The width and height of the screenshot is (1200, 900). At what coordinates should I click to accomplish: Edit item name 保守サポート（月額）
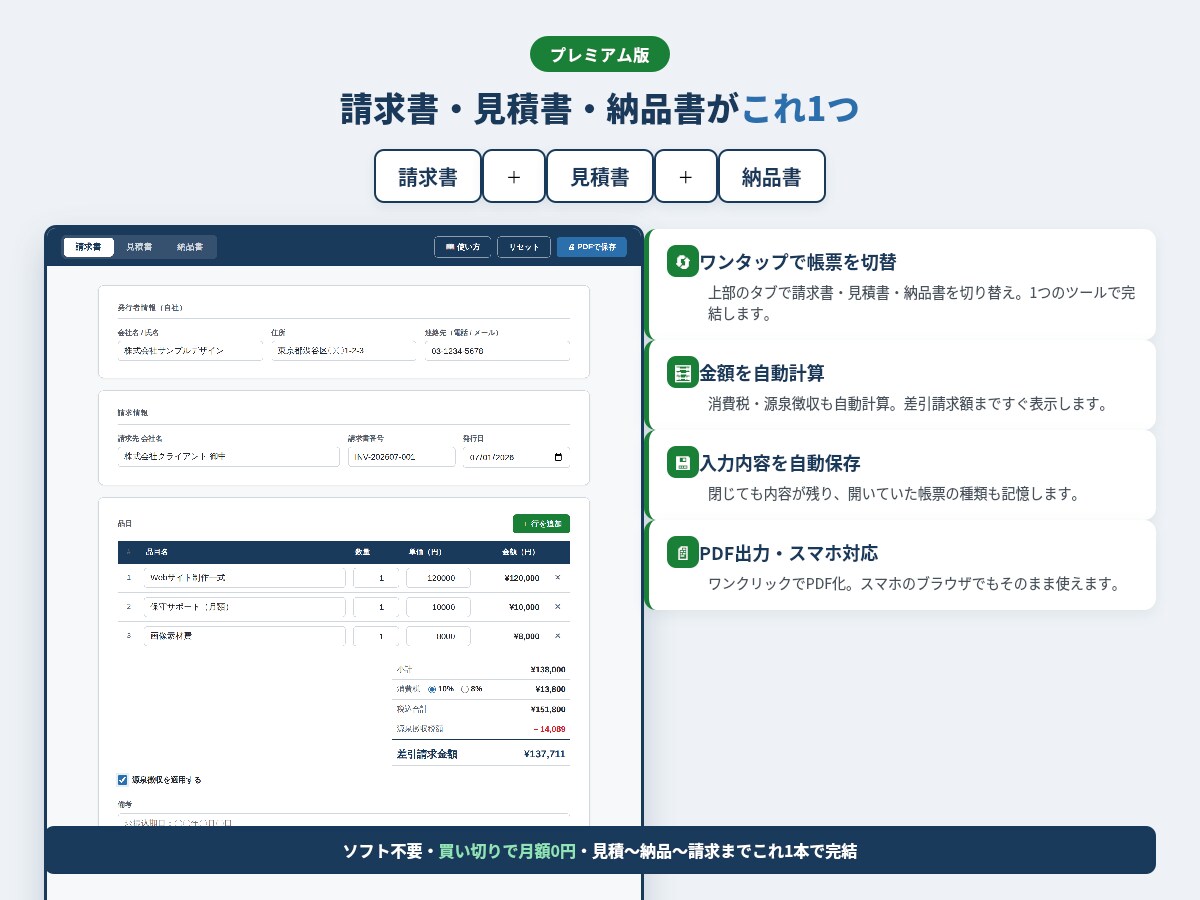tap(245, 607)
